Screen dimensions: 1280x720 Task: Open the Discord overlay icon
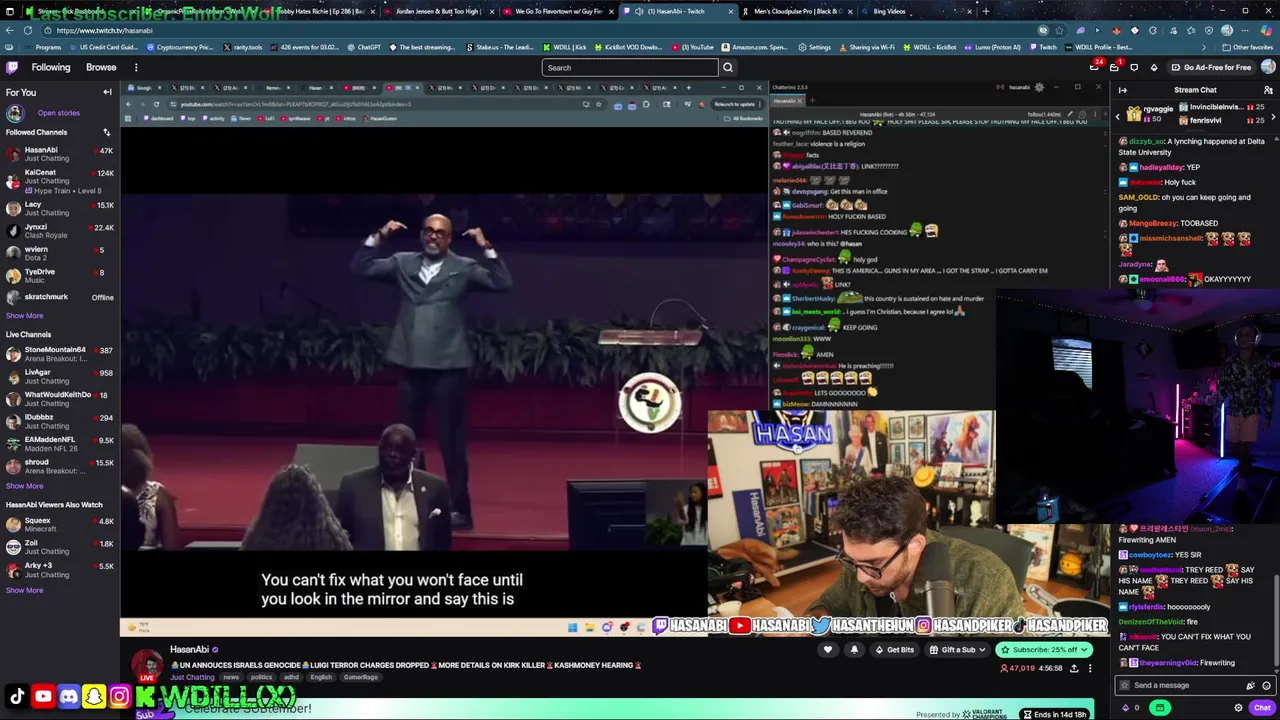[x=69, y=697]
